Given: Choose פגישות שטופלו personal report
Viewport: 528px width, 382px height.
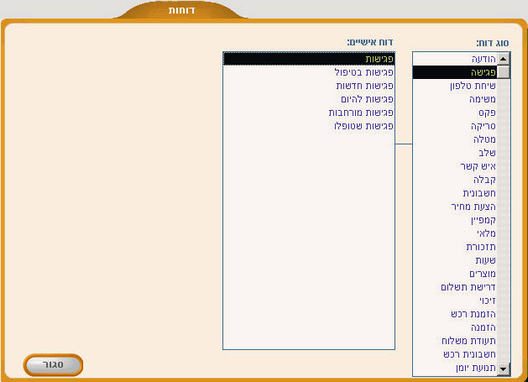Looking at the screenshot, I should [309, 126].
